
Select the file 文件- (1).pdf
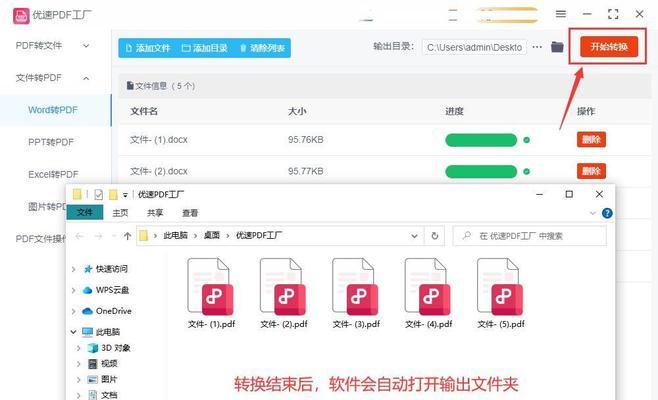click(x=211, y=293)
